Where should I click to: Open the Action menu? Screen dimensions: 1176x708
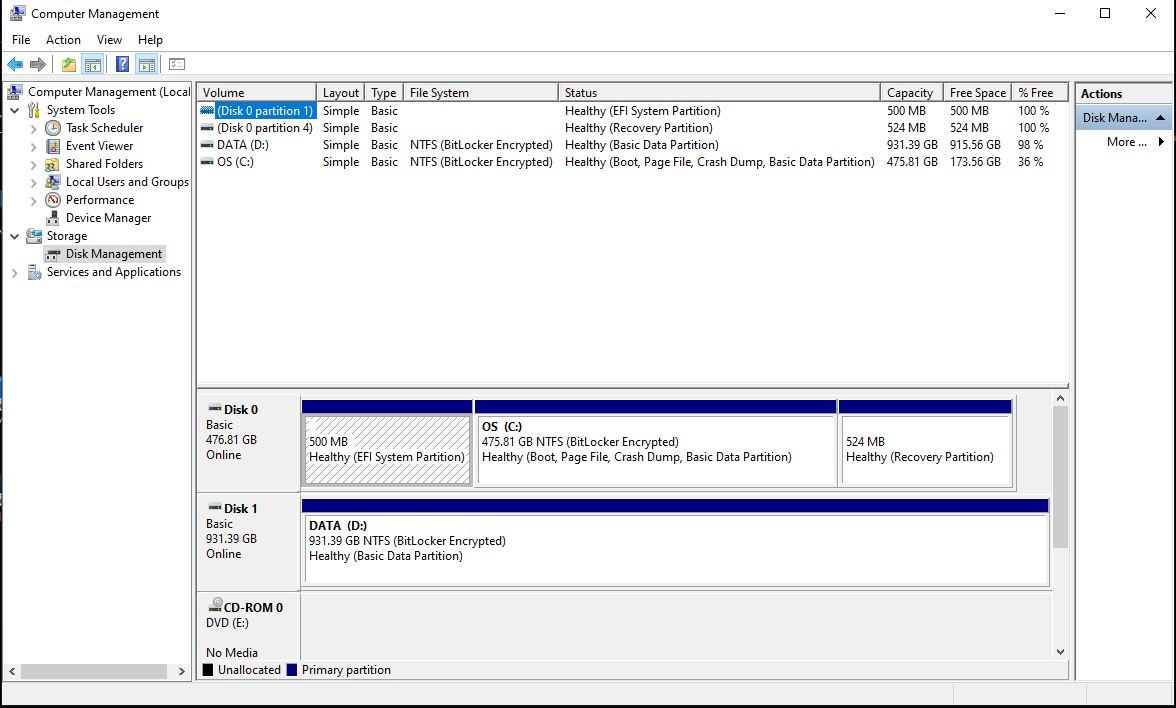point(63,40)
